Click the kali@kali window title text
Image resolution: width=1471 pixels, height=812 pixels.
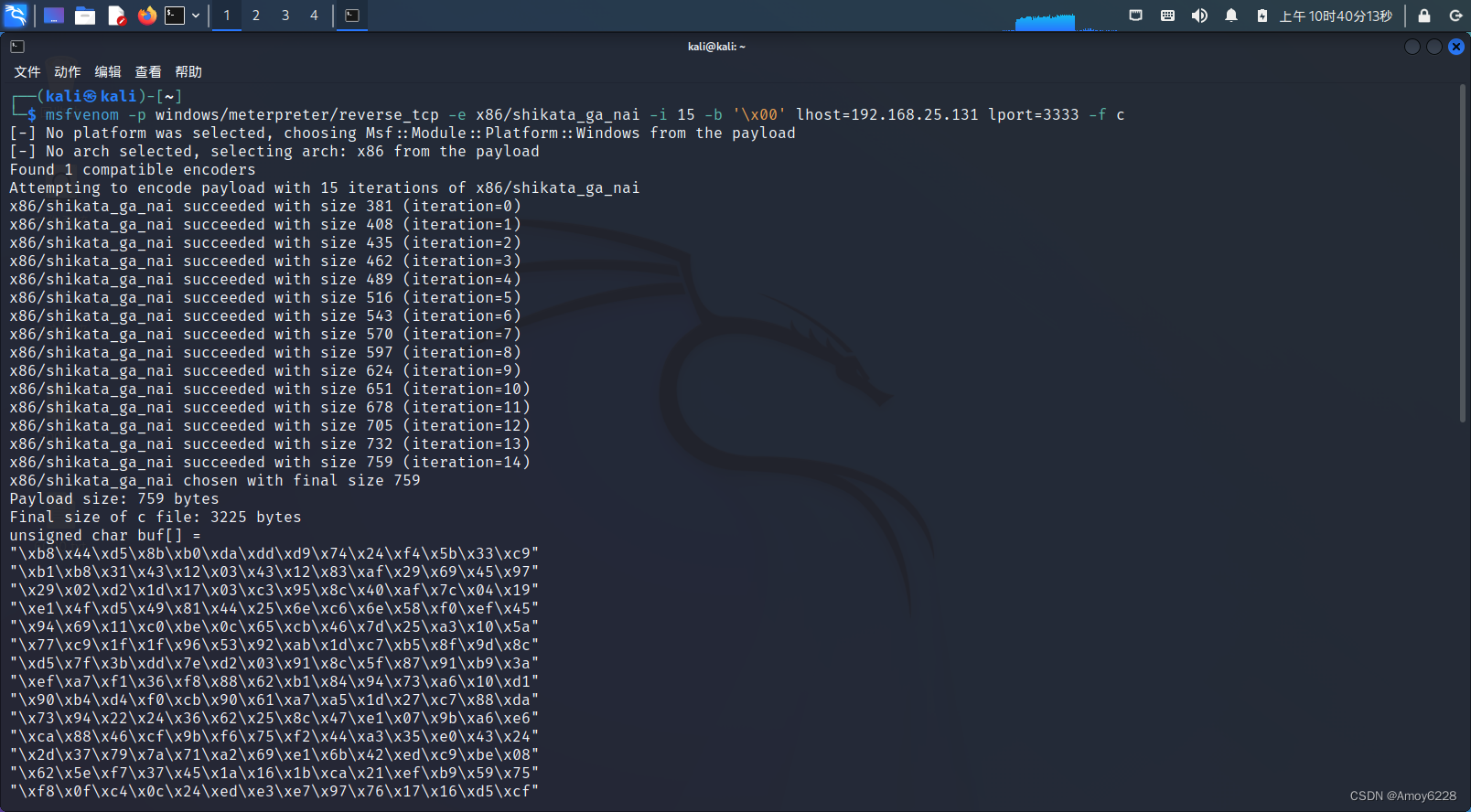point(716,47)
